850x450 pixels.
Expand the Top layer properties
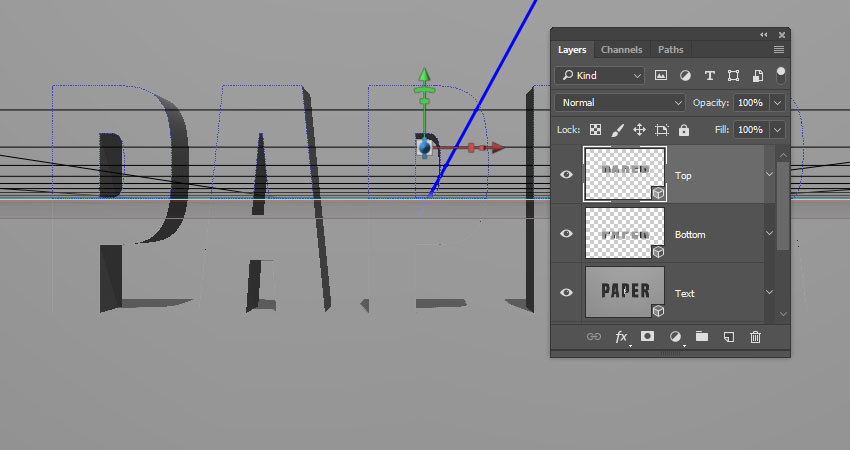(x=769, y=175)
